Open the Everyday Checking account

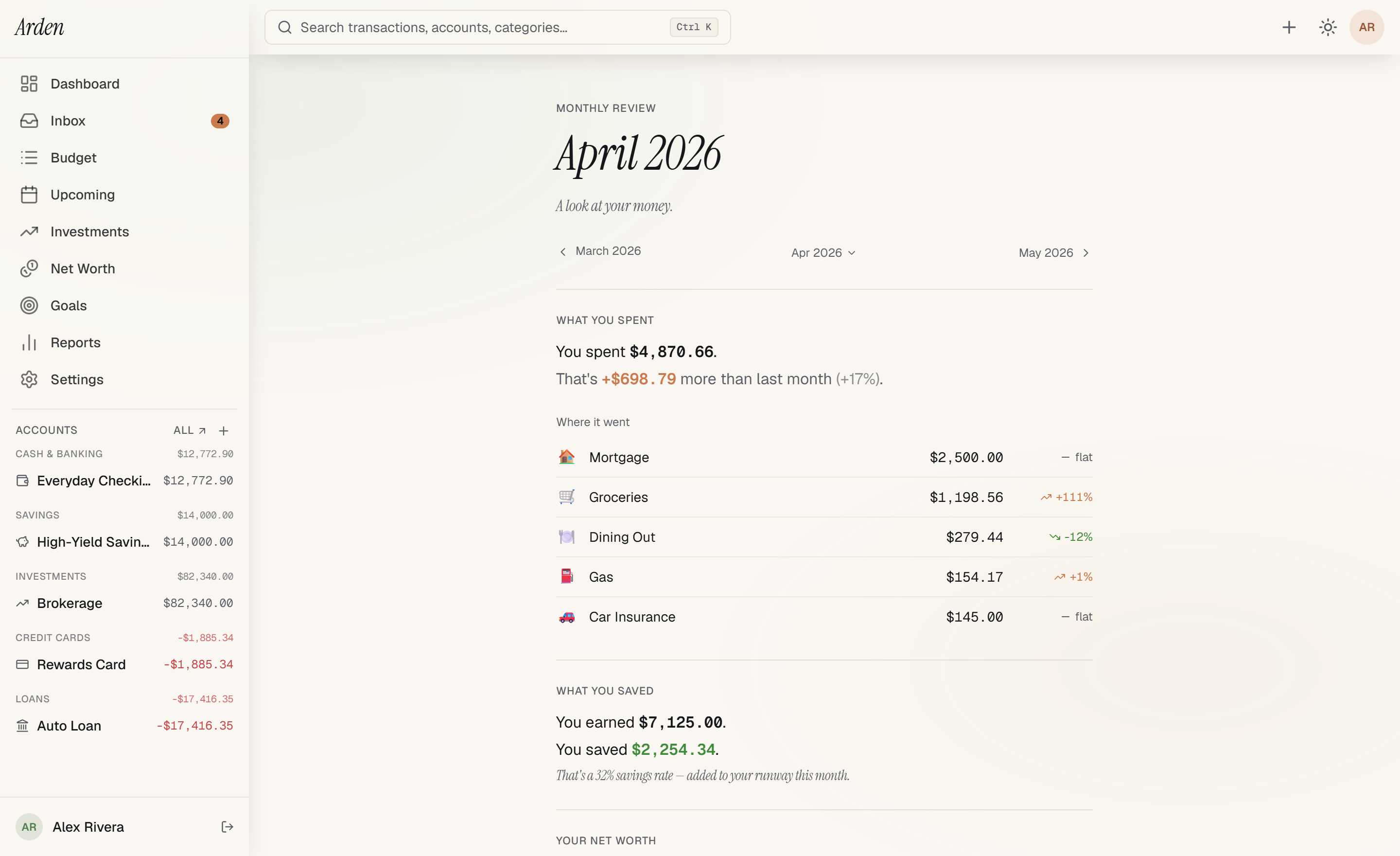124,481
